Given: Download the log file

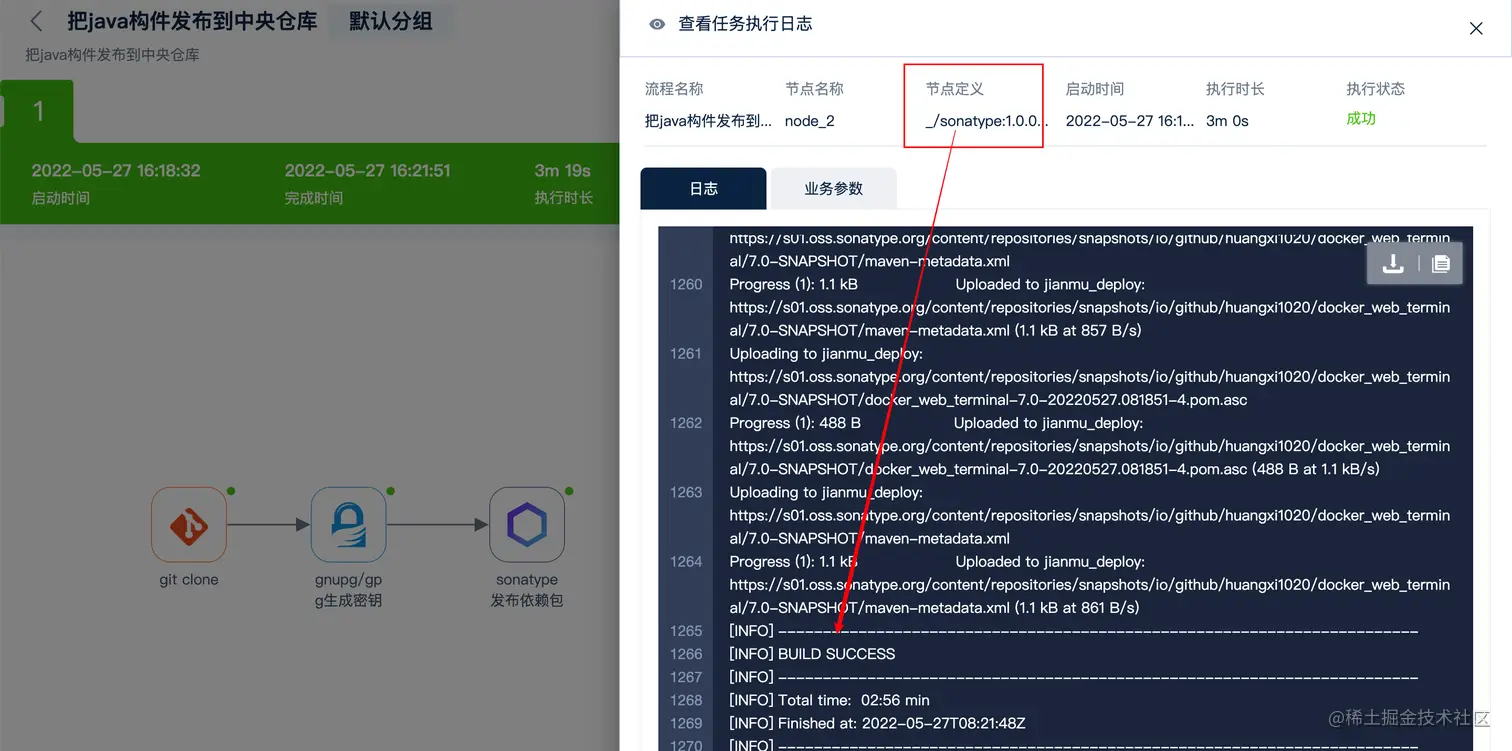Looking at the screenshot, I should coord(1393,264).
